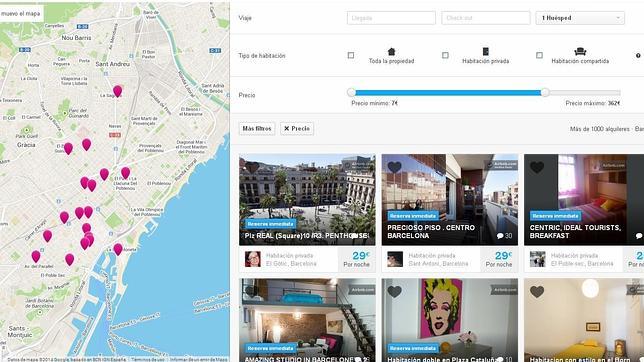644x362 pixels.
Task: Click the 'Sant Antoni, Barcelona' location text
Action: tap(438, 264)
